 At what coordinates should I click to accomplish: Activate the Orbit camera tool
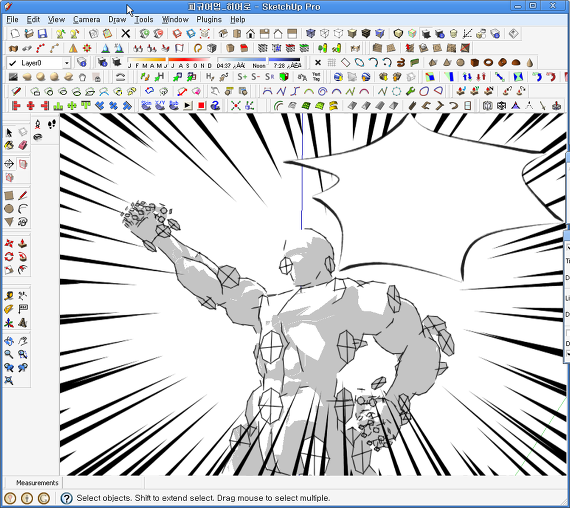[9, 341]
